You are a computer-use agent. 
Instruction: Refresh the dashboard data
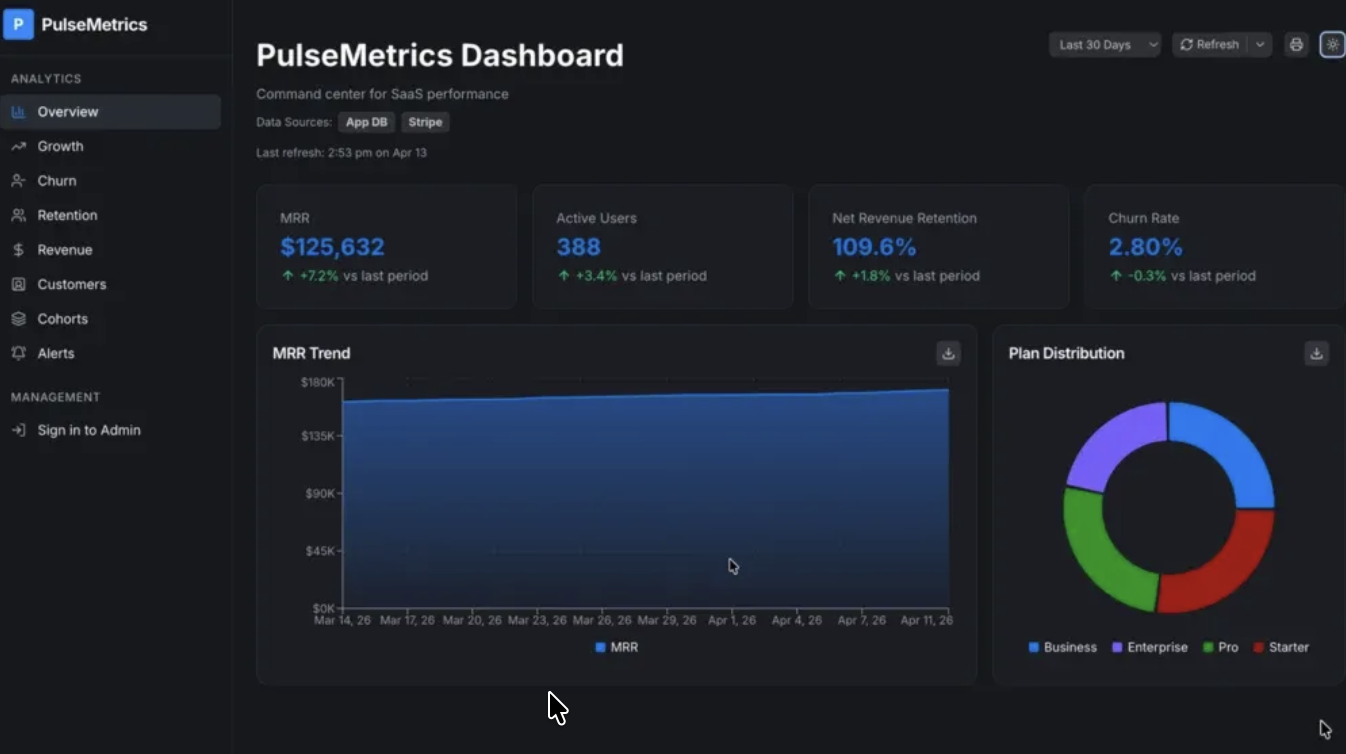[x=1210, y=44]
